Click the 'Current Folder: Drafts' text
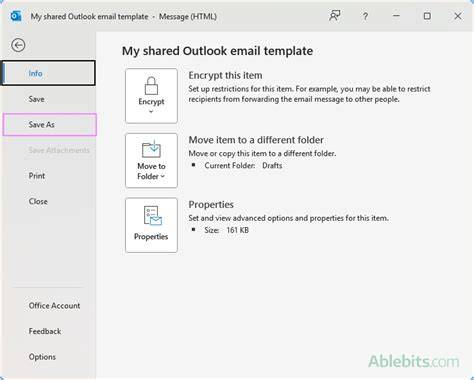 click(243, 165)
